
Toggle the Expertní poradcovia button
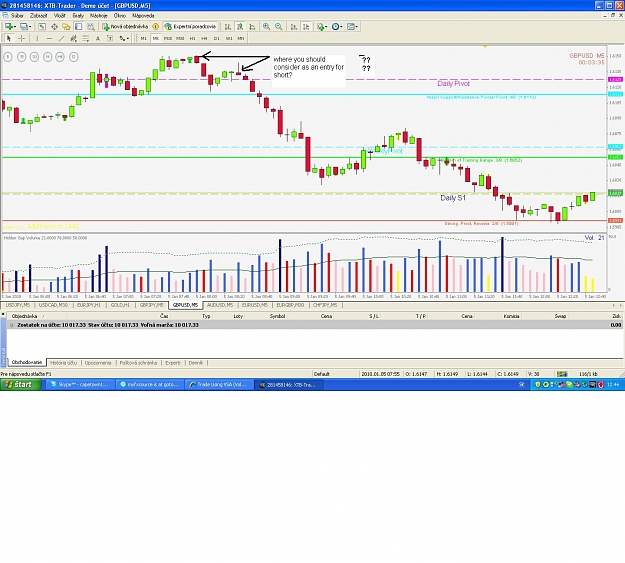(x=191, y=27)
